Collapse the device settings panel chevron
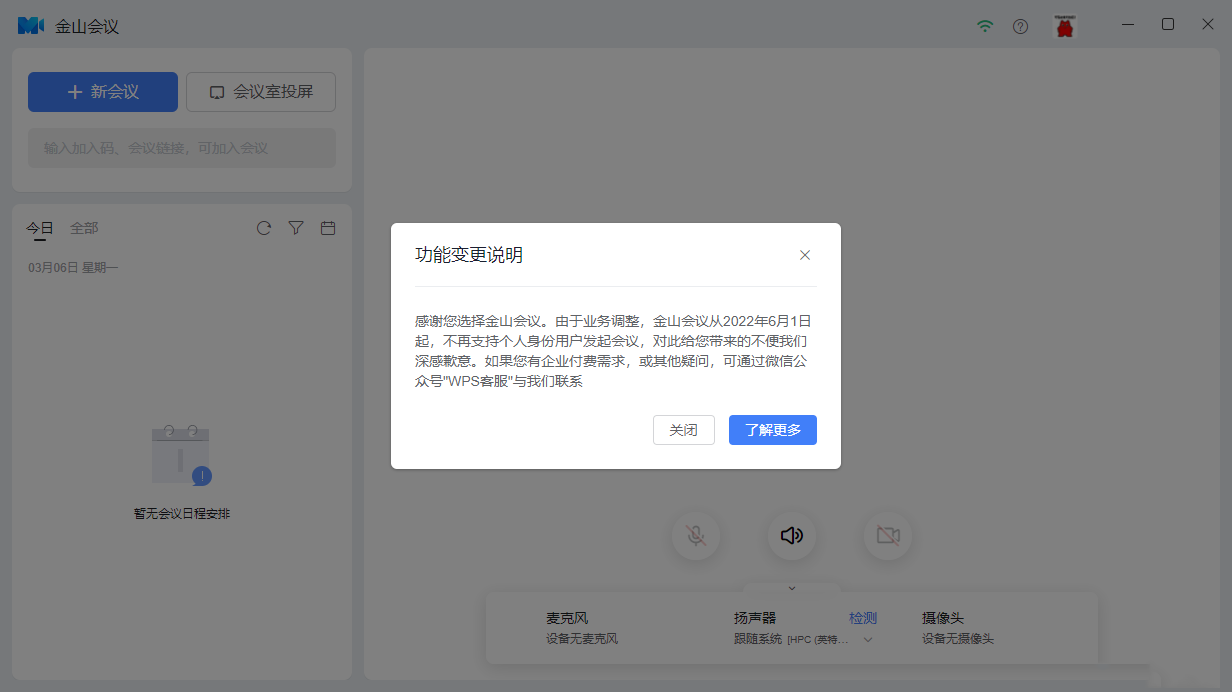Image resolution: width=1232 pixels, height=692 pixels. point(792,588)
